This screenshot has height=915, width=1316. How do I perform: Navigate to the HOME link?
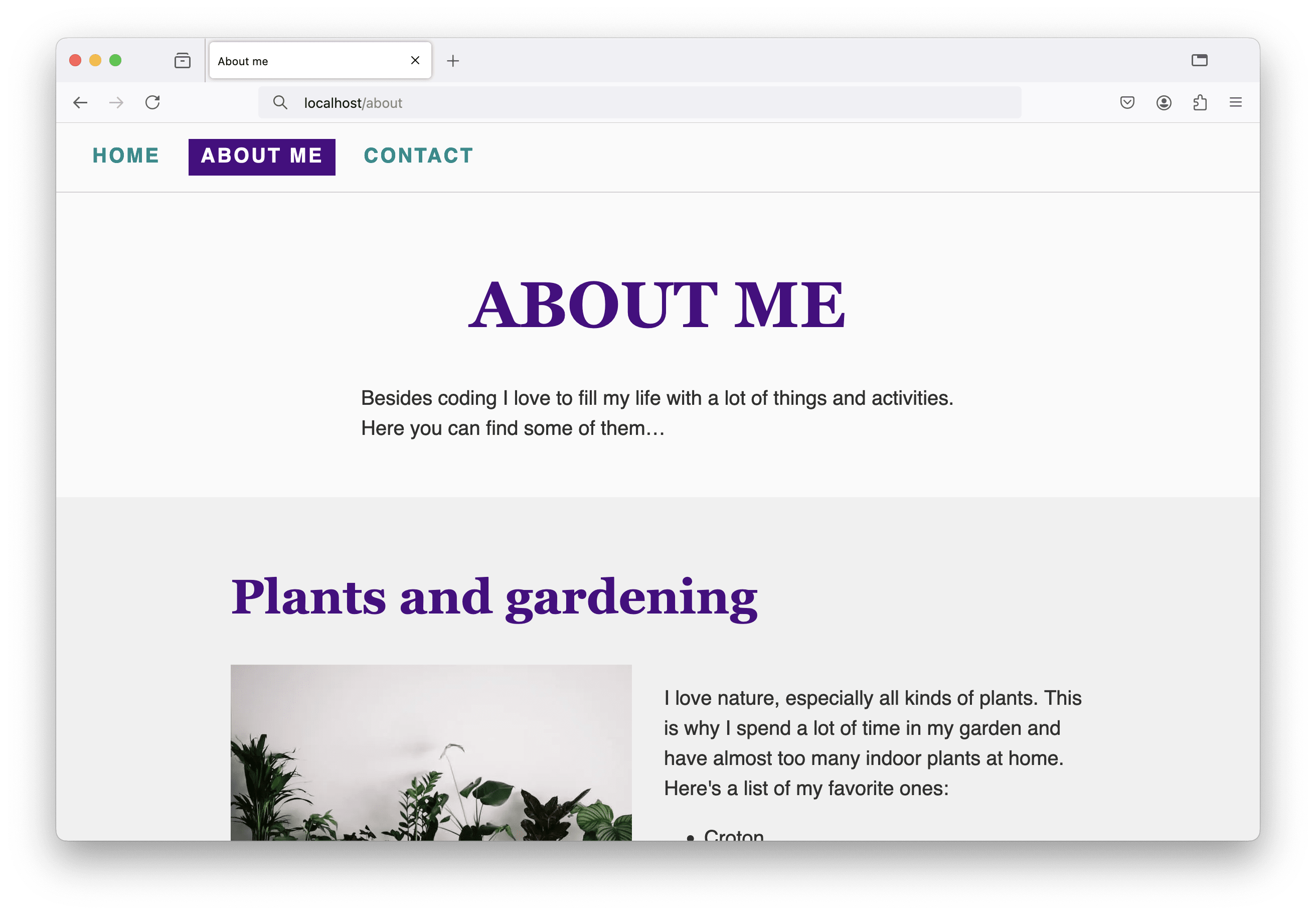click(x=125, y=156)
